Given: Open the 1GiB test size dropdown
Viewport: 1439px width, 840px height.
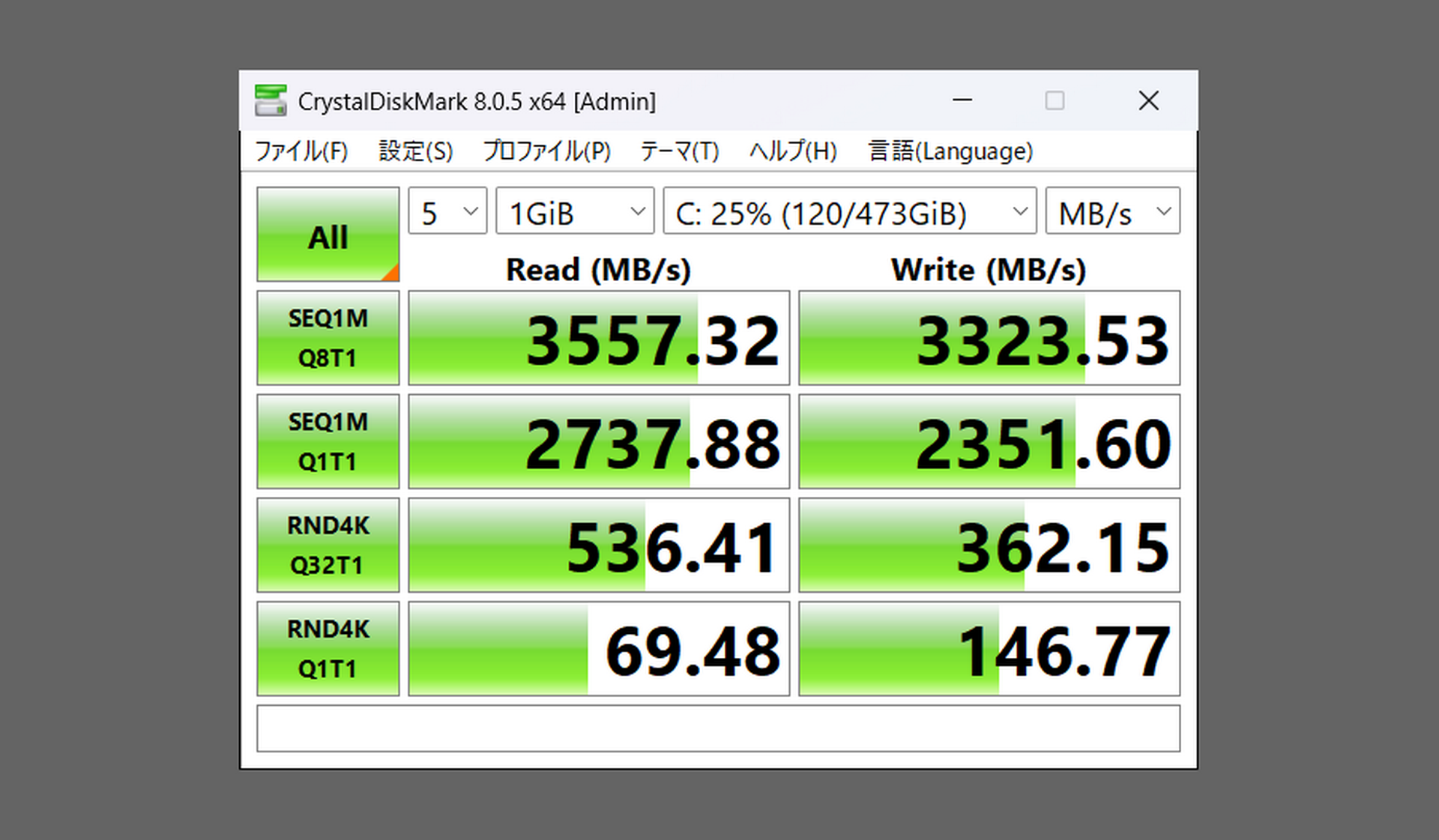Looking at the screenshot, I should 575,212.
